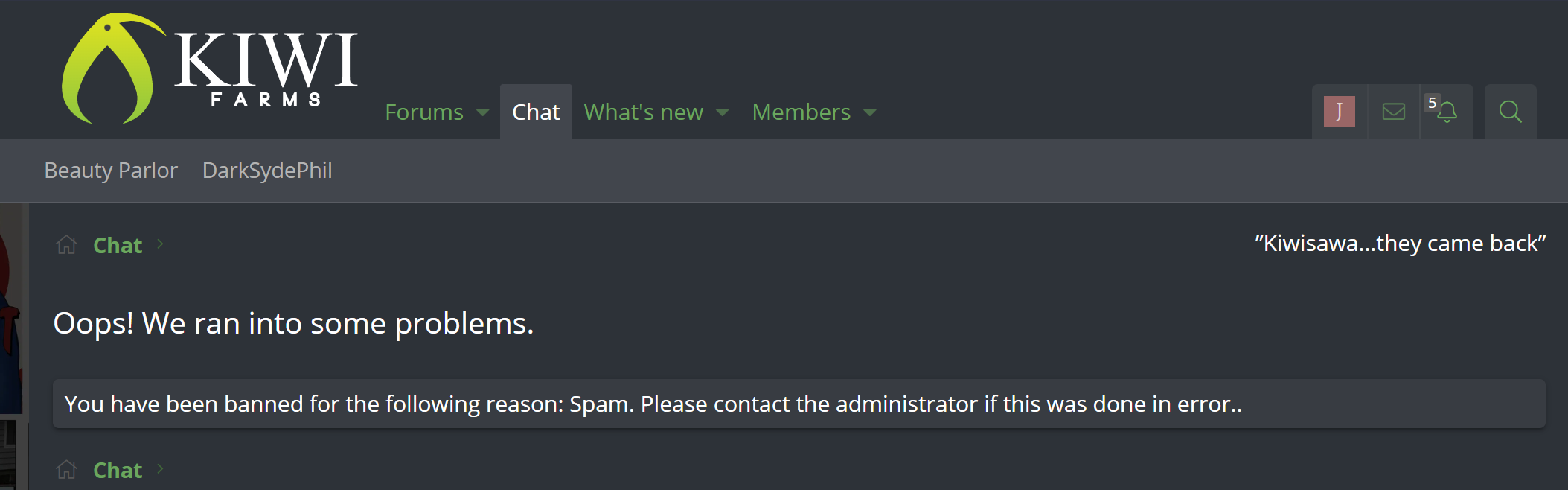Select the Chat navigation tab

(536, 112)
